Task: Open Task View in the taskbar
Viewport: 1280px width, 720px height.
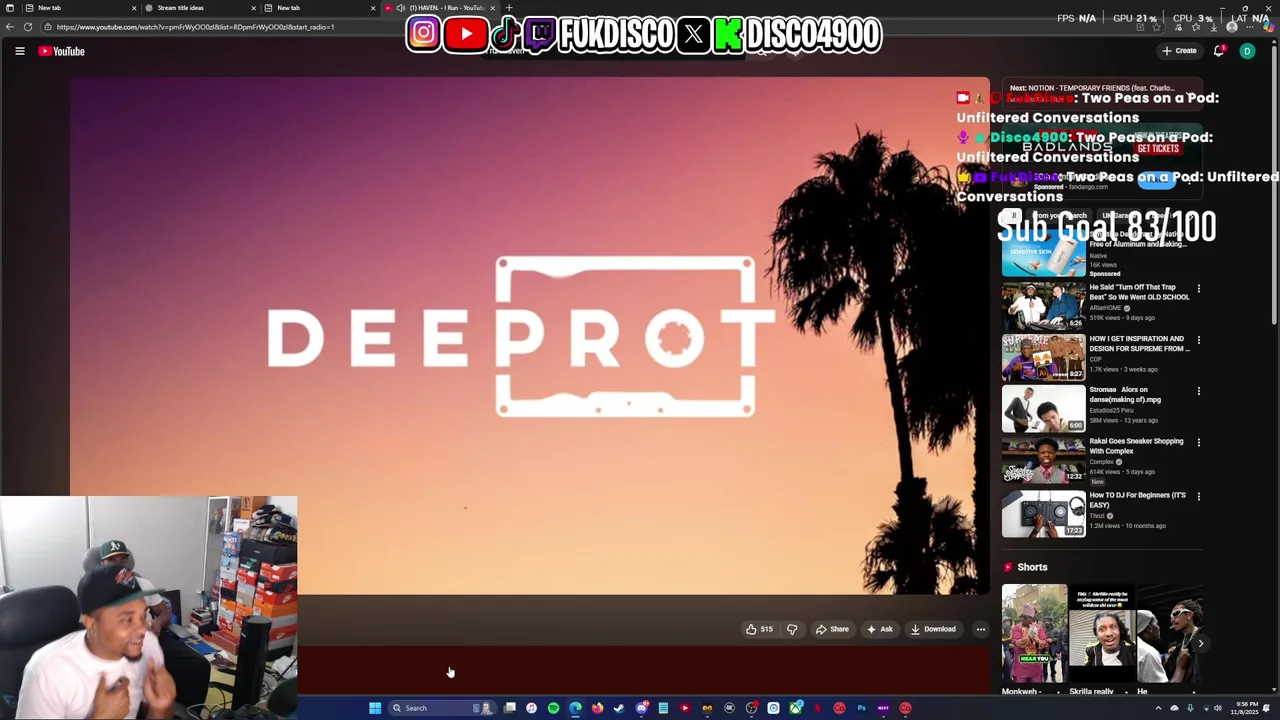Action: point(509,708)
